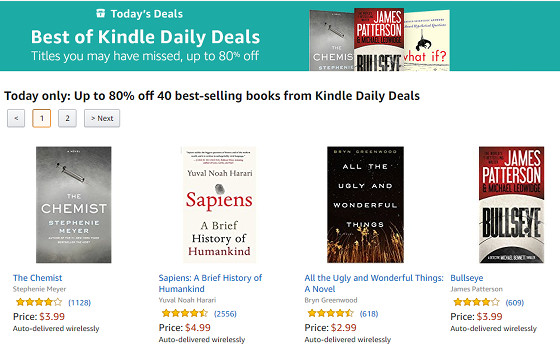Screen dimensions: 560x362
Task: Go to page 2 of deals
Action: point(68,118)
